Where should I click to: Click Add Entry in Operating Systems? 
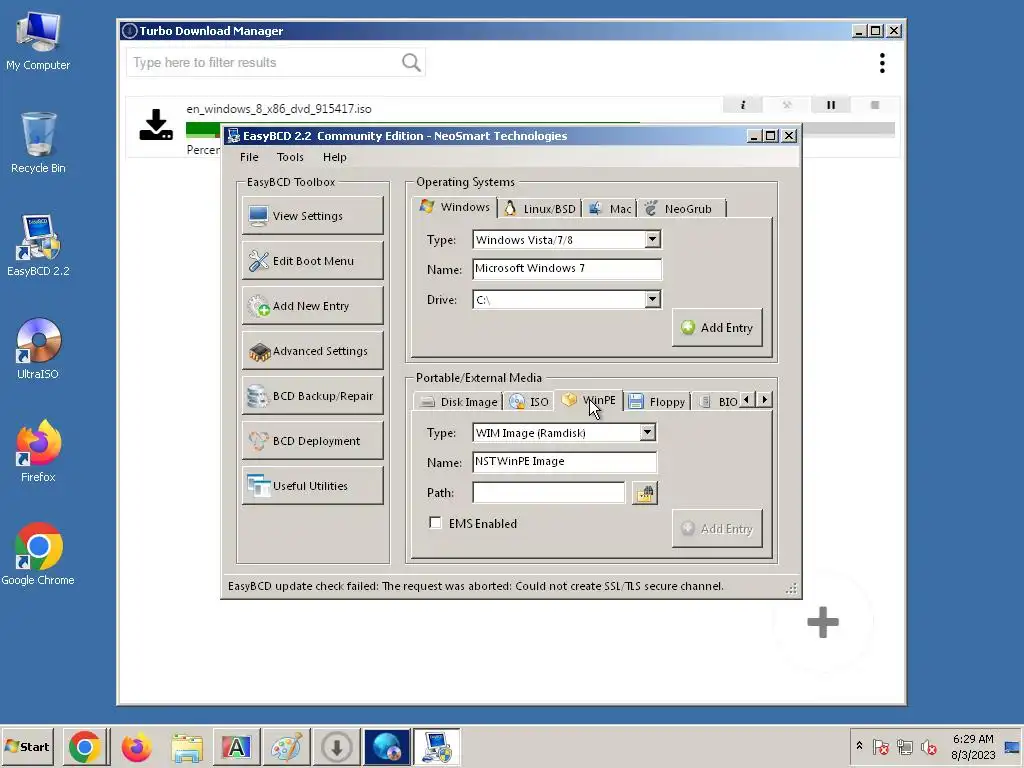click(x=717, y=328)
